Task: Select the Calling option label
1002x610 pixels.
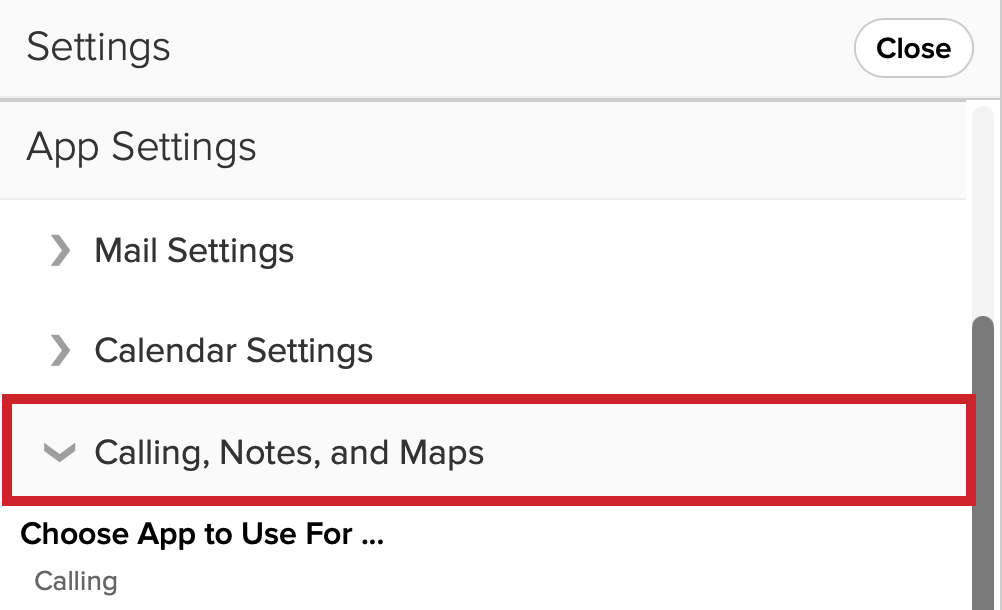Action: (x=76, y=581)
